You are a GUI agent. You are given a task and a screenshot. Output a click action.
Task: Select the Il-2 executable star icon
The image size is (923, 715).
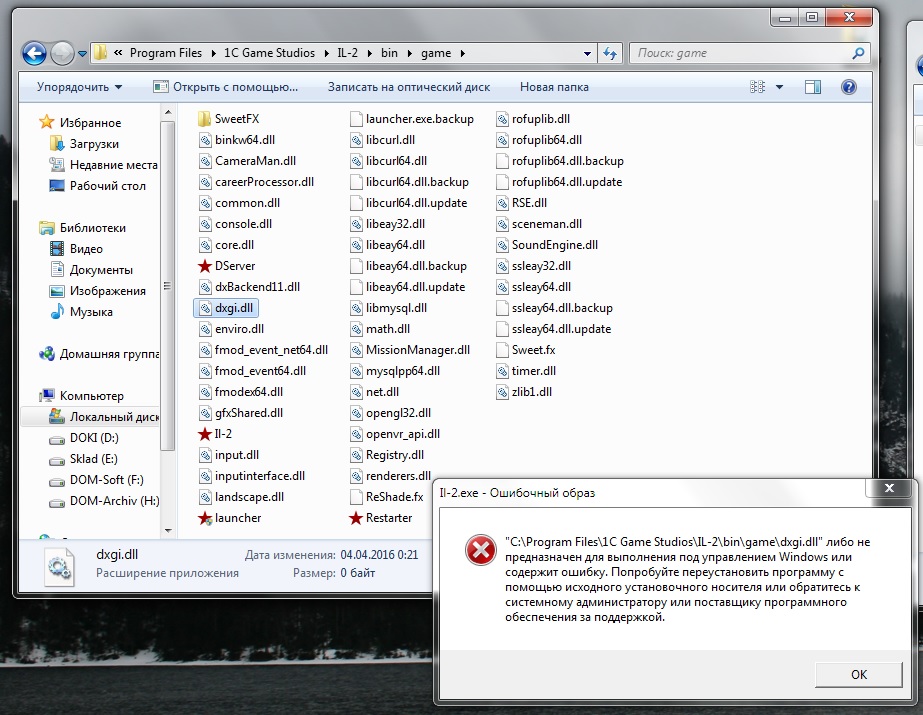point(204,434)
